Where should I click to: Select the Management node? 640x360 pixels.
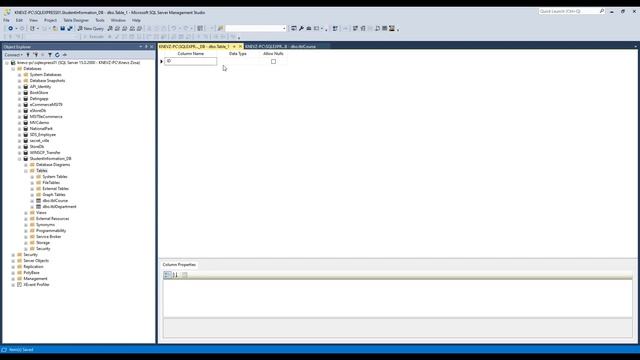[x=35, y=278]
